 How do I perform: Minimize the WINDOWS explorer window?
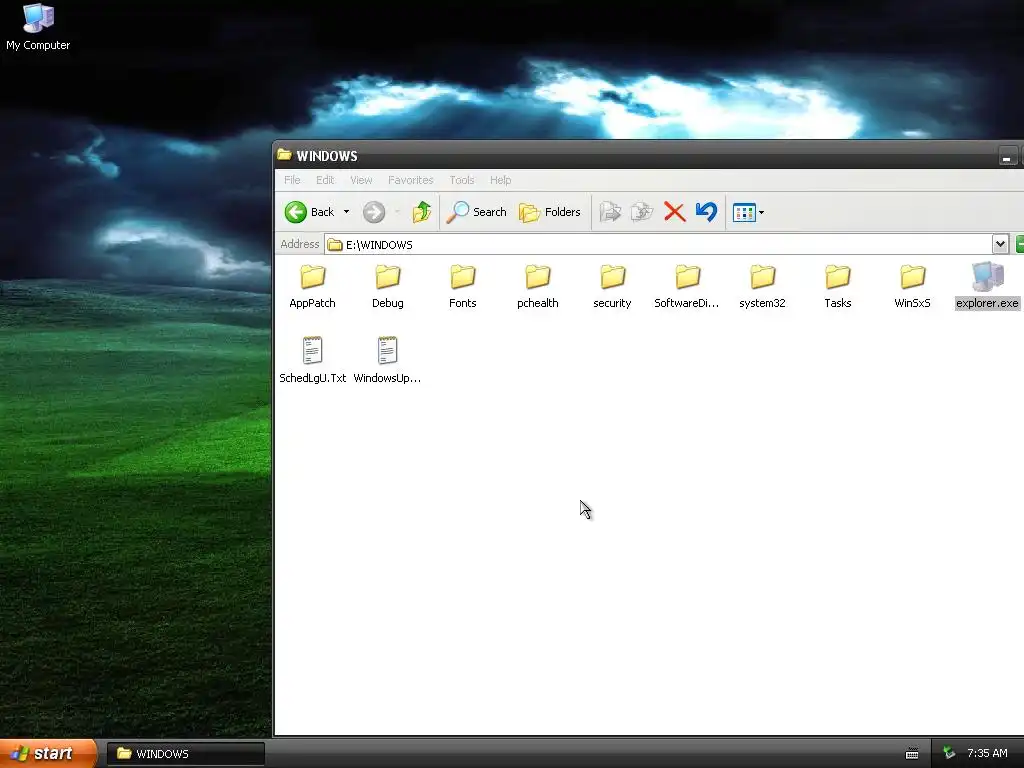coord(1007,157)
